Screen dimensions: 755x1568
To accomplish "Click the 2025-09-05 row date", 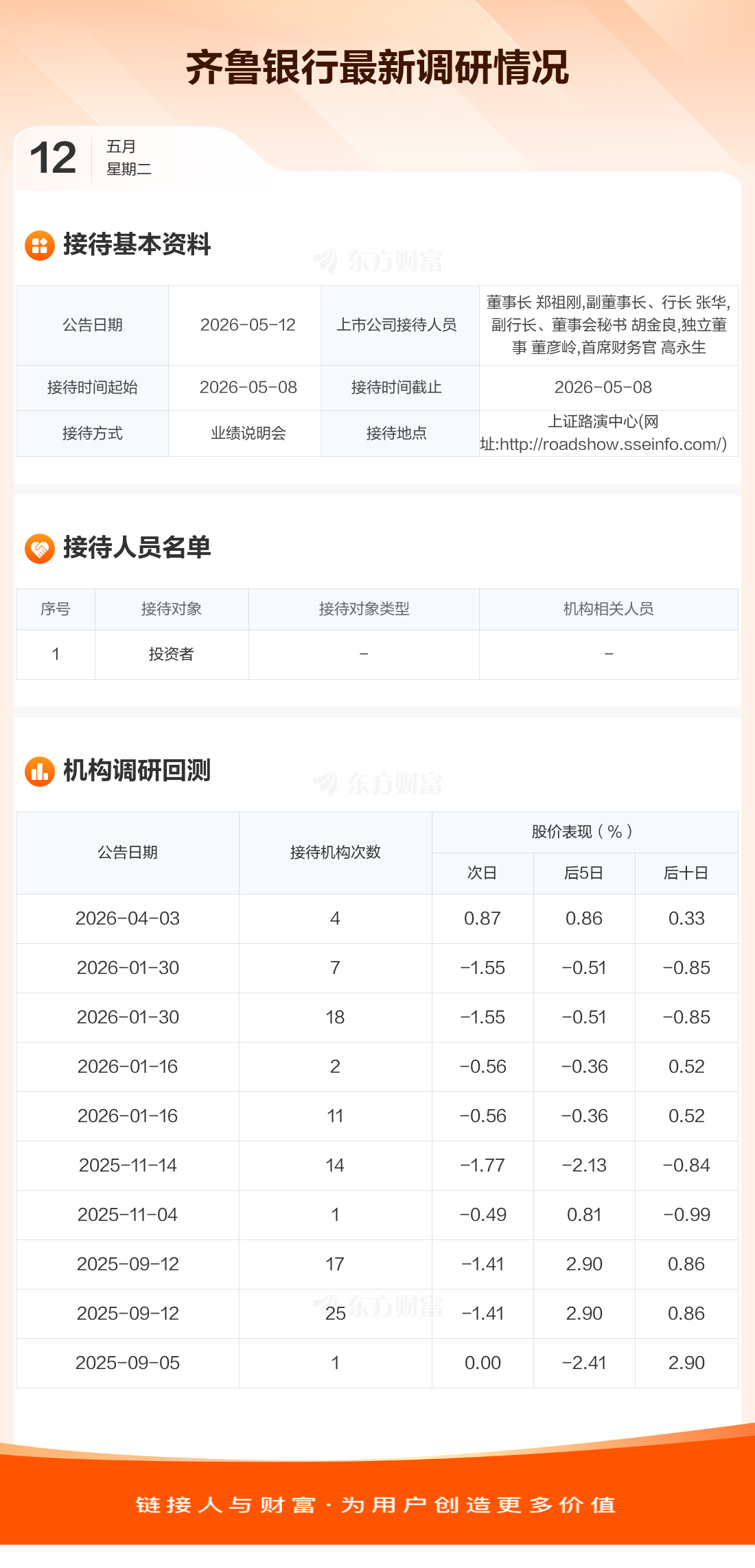I will tap(128, 1363).
